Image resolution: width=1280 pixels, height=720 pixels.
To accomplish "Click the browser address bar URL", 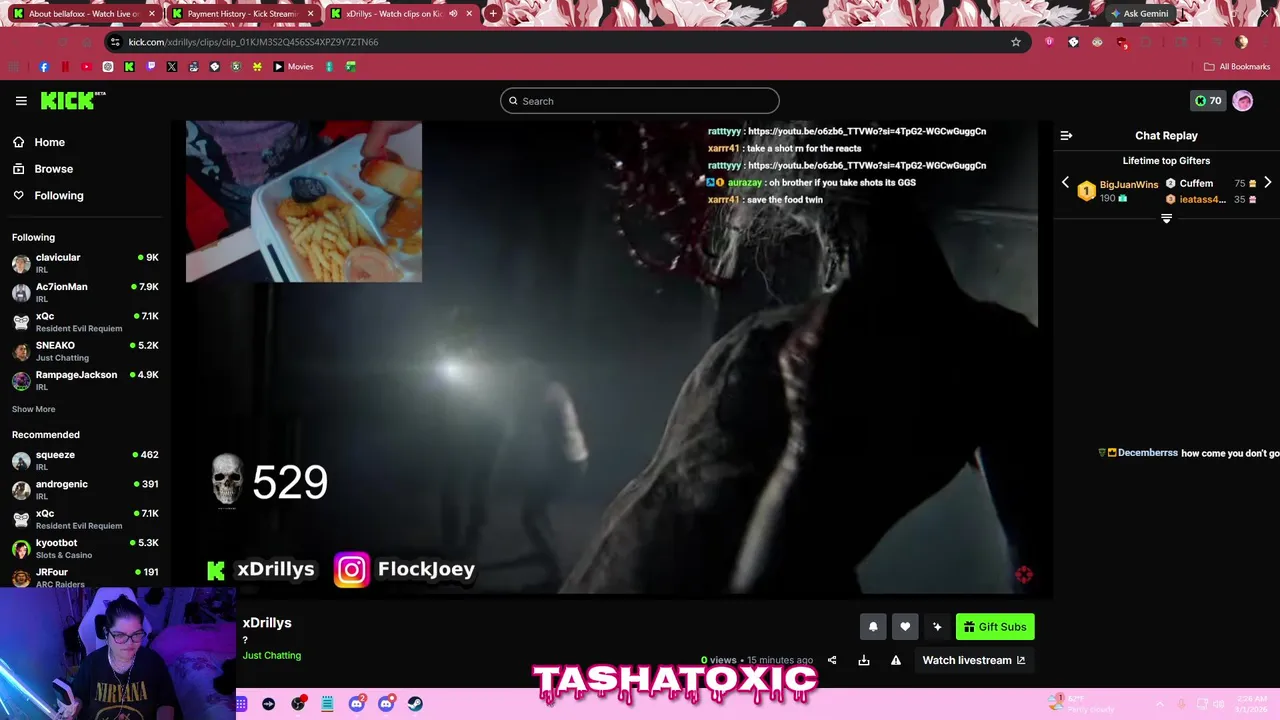I will [253, 42].
